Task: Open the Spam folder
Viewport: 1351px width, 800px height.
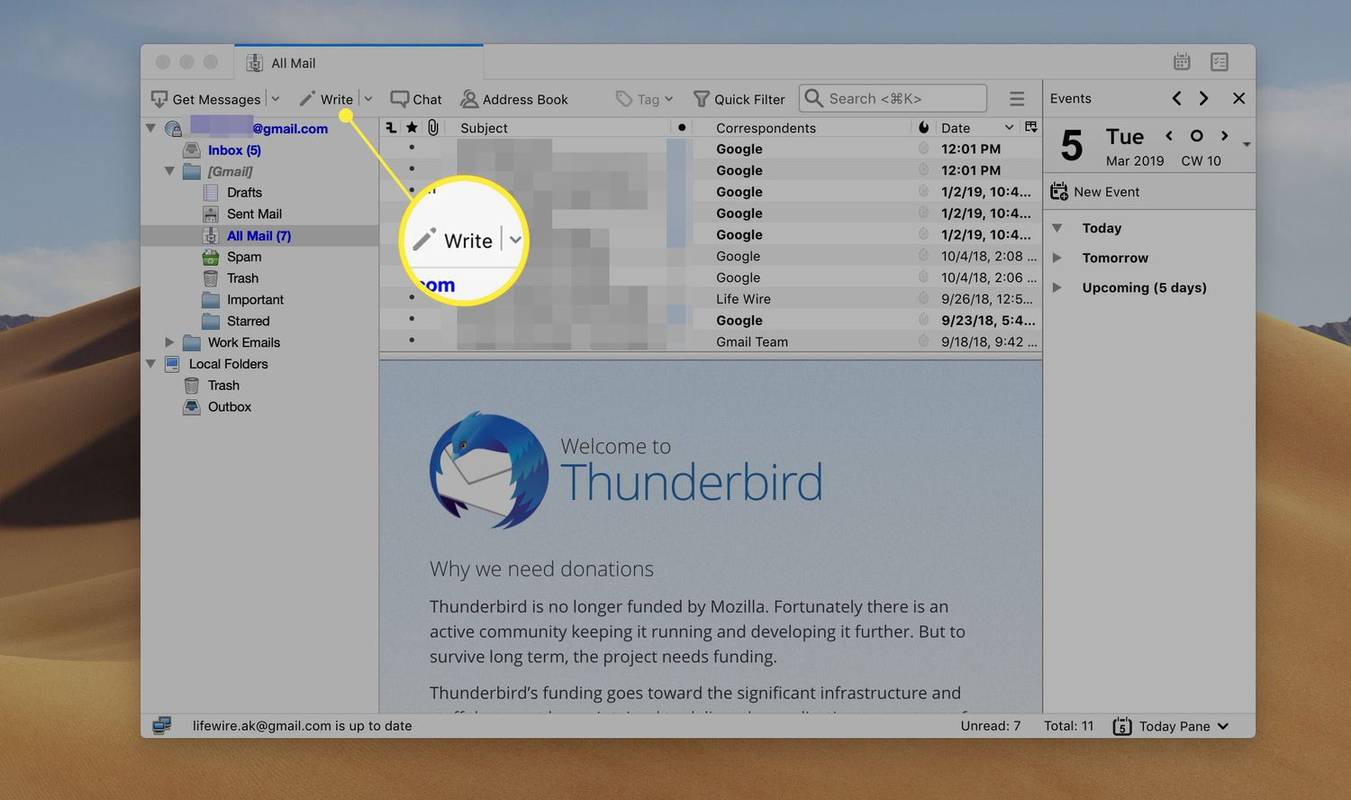Action: tap(244, 257)
